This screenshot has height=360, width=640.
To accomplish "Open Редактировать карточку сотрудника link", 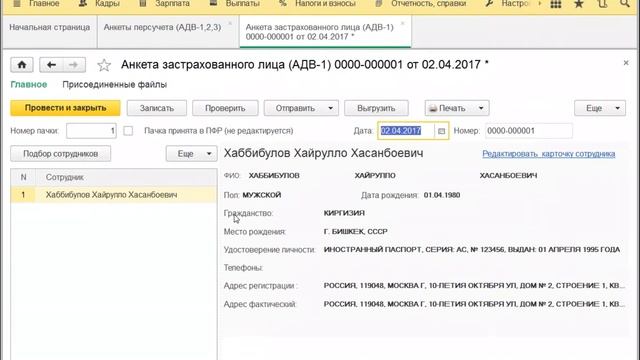I will point(549,154).
